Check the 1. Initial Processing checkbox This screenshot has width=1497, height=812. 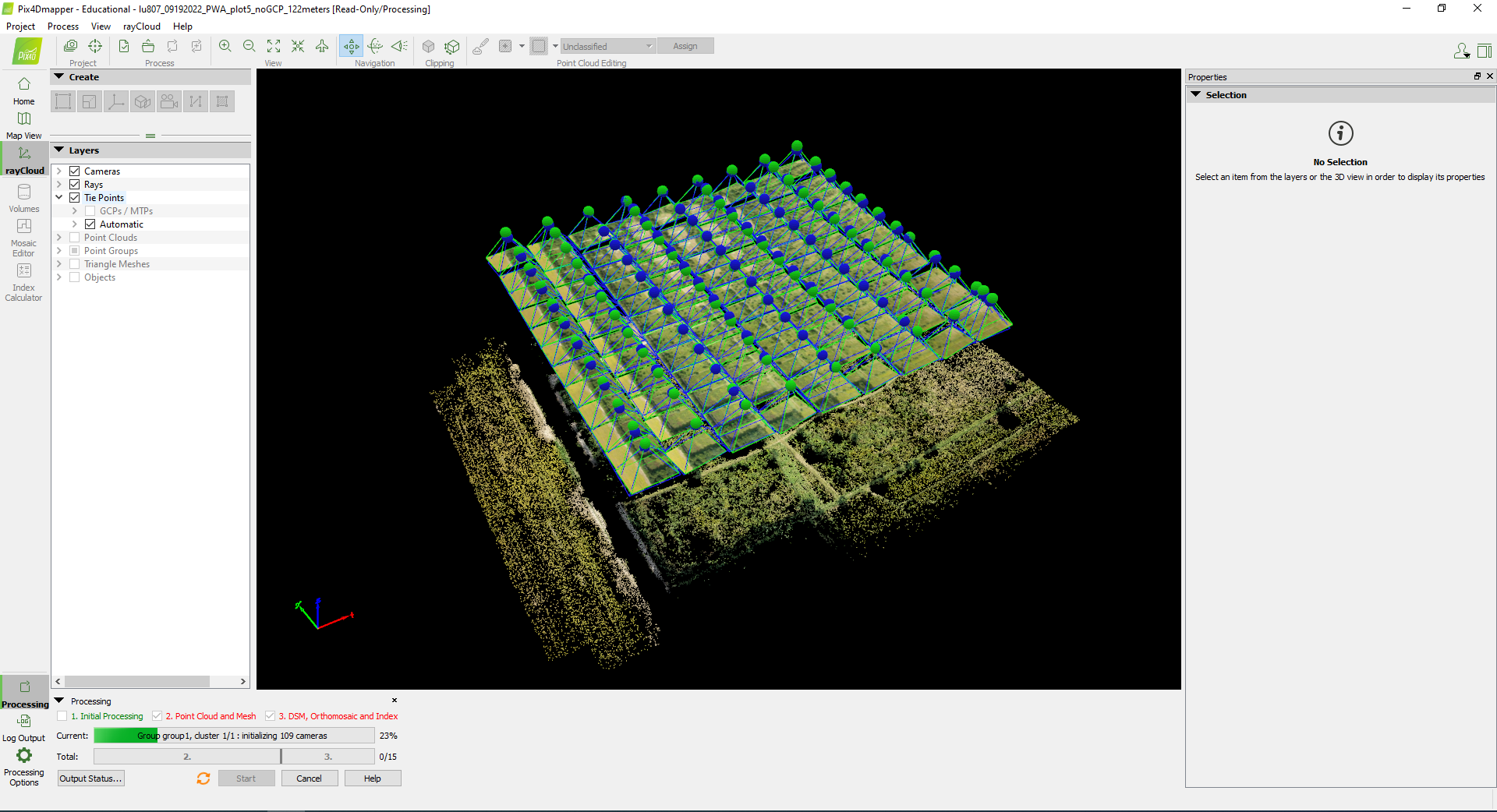(x=62, y=716)
